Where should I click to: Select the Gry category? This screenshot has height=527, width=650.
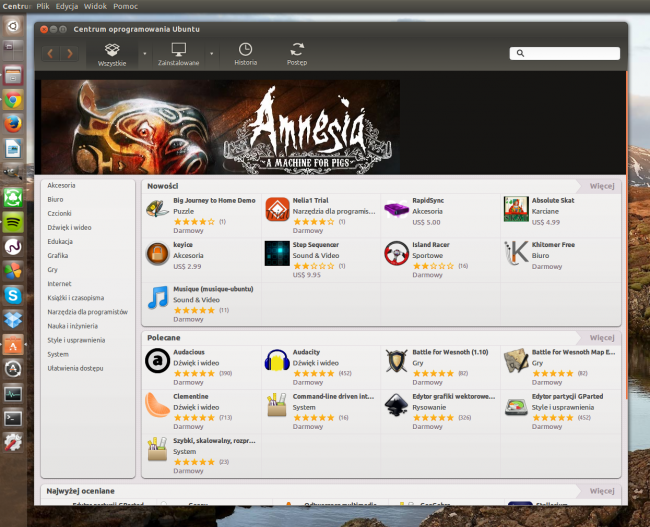(52, 270)
